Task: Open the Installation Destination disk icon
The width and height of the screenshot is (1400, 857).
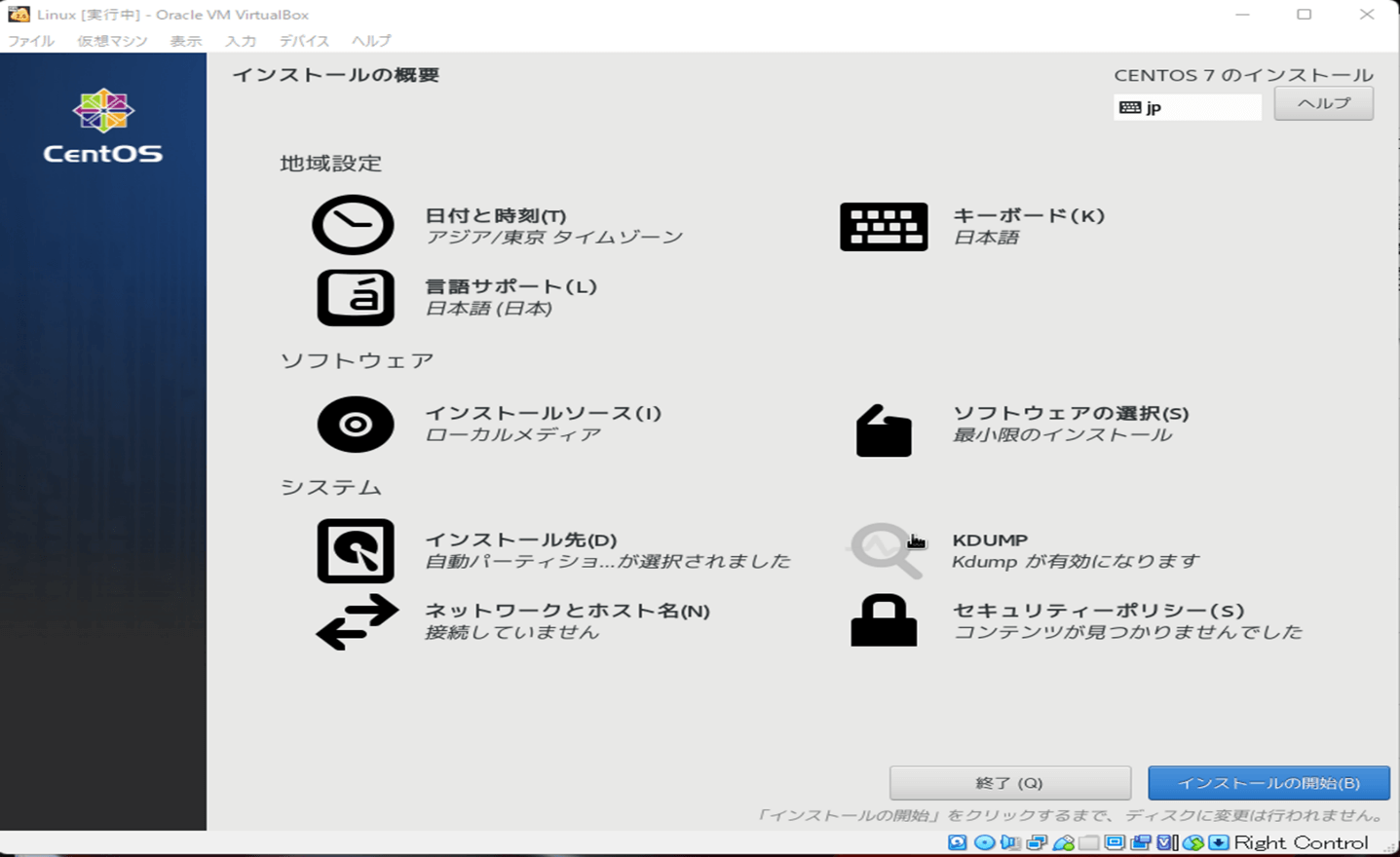Action: point(356,551)
